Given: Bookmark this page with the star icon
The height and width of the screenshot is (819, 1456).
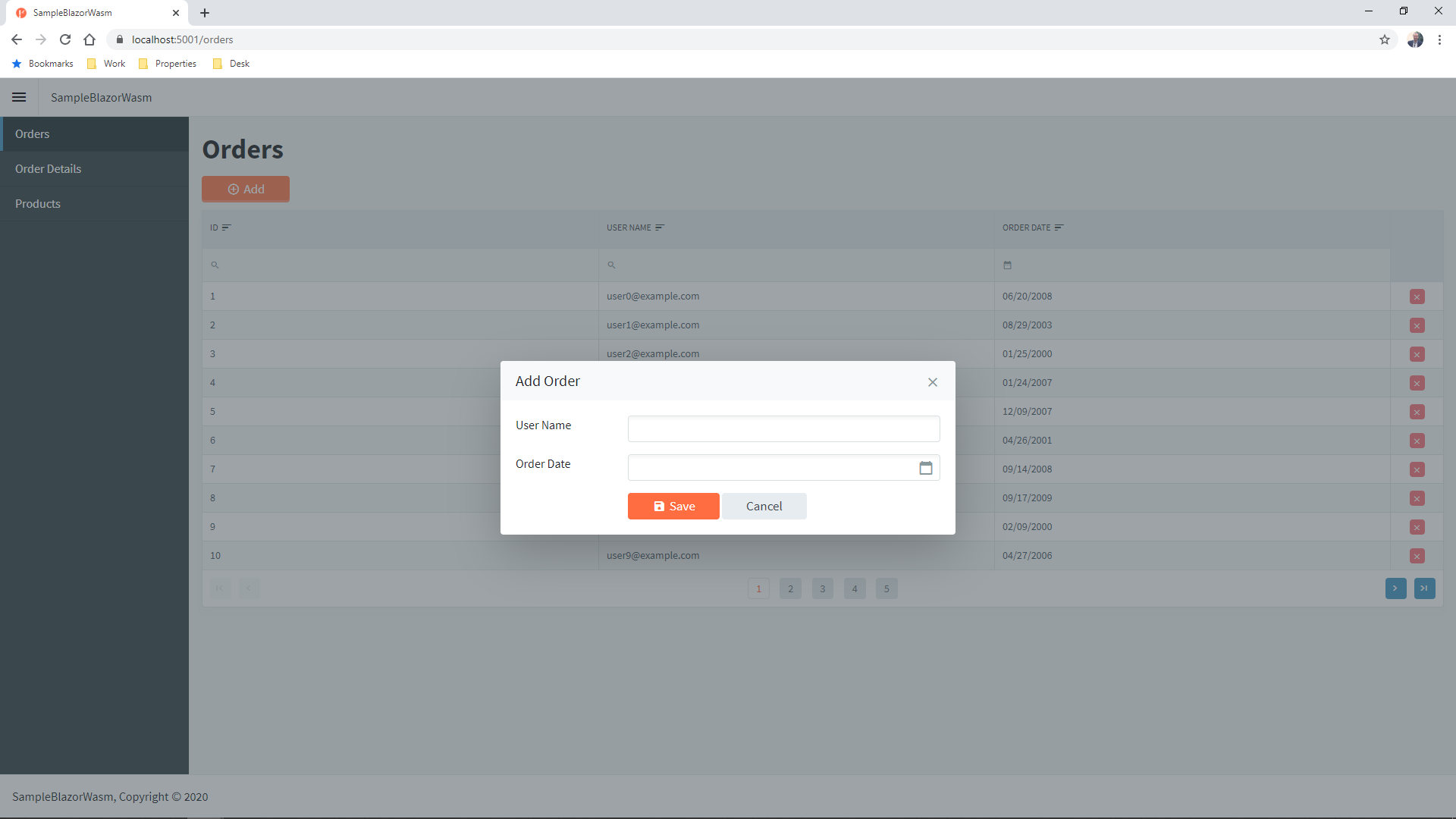Looking at the screenshot, I should click(1385, 39).
